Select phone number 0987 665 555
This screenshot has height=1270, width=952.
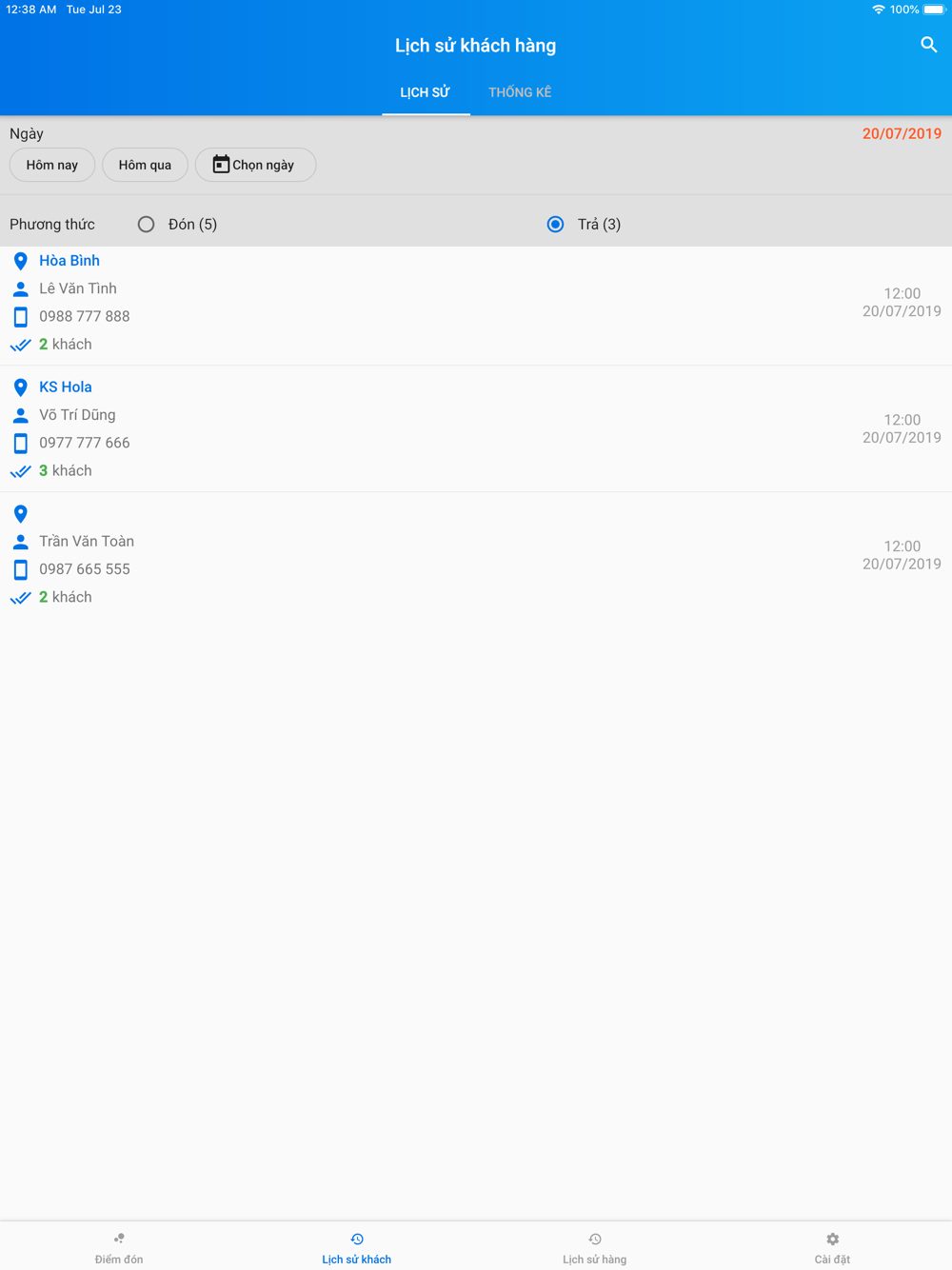click(85, 569)
